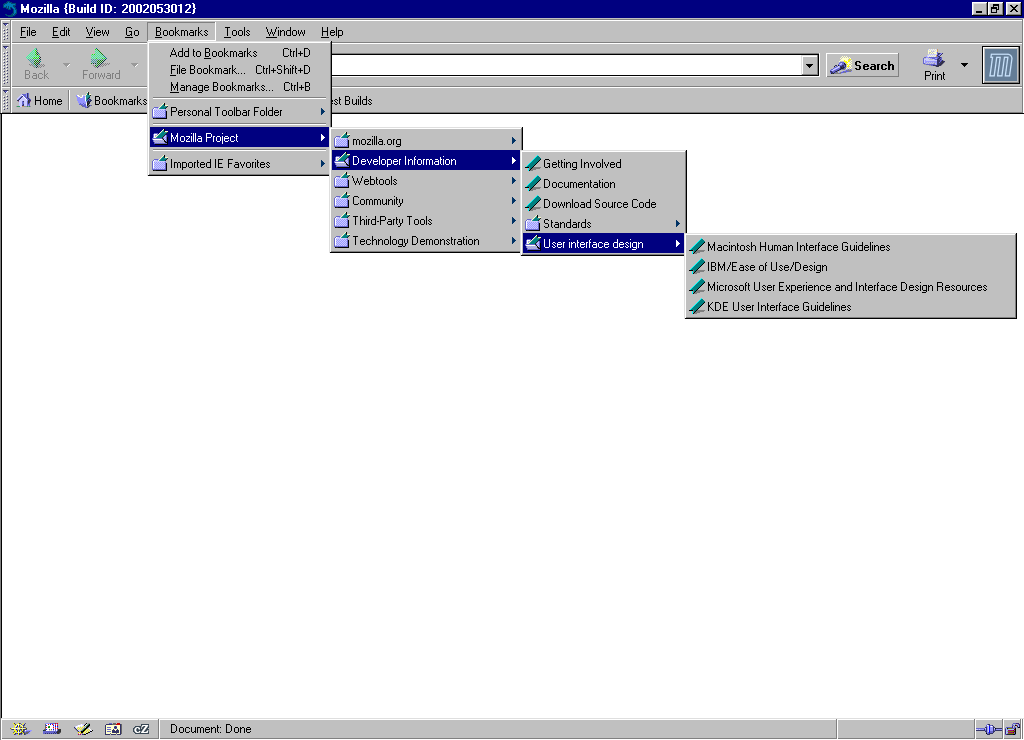
Task: Click the security padlock icon
Action: (1012, 729)
